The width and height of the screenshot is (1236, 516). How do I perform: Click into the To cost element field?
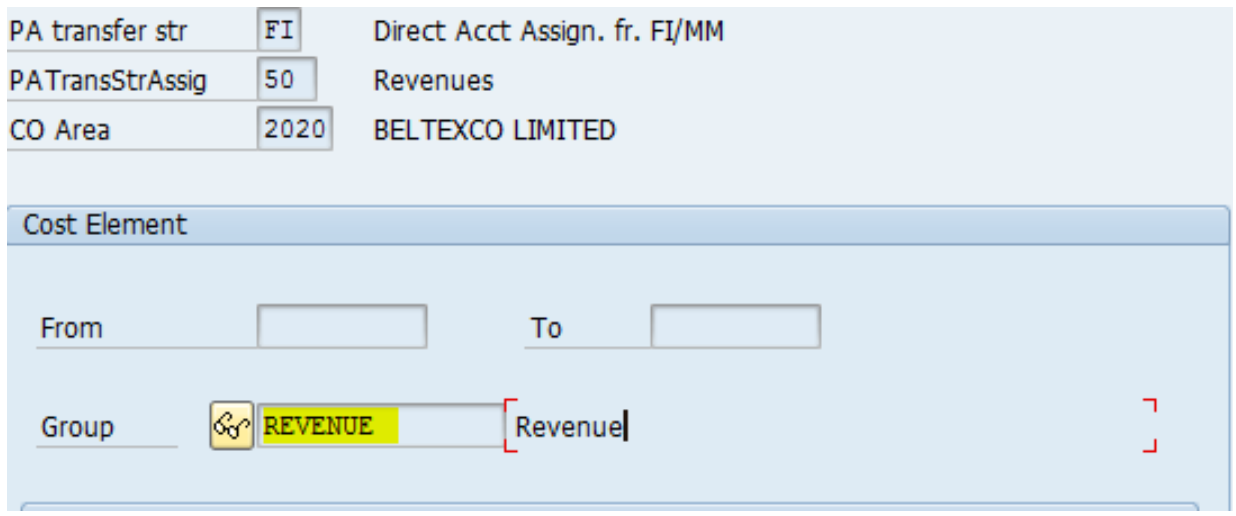(736, 327)
